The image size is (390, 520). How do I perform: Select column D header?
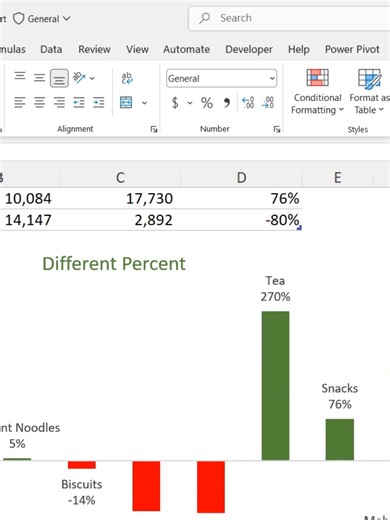[x=242, y=177]
